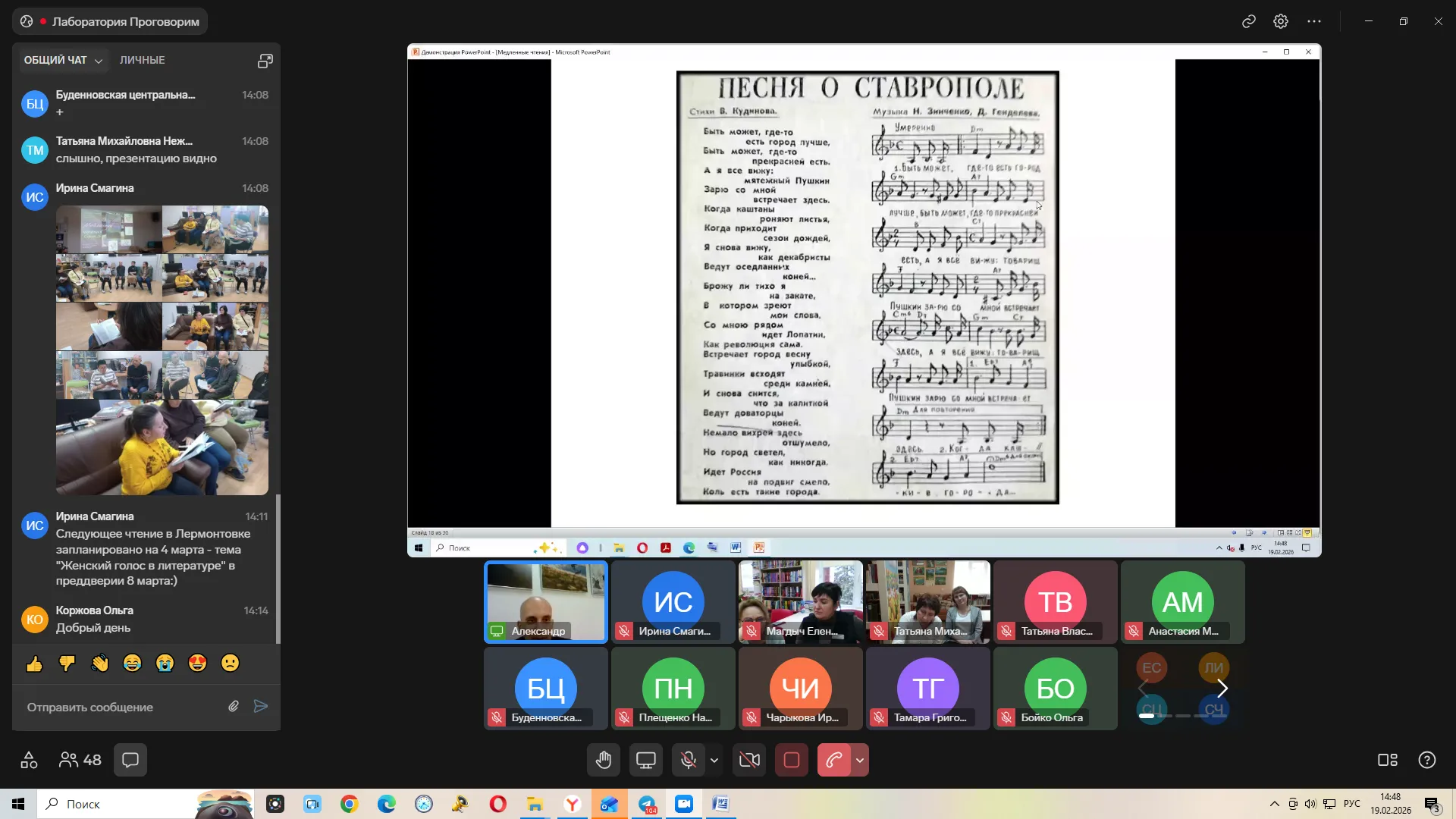This screenshot has width=1456, height=819.
Task: Open Opera browser from the taskbar
Action: tap(497, 804)
